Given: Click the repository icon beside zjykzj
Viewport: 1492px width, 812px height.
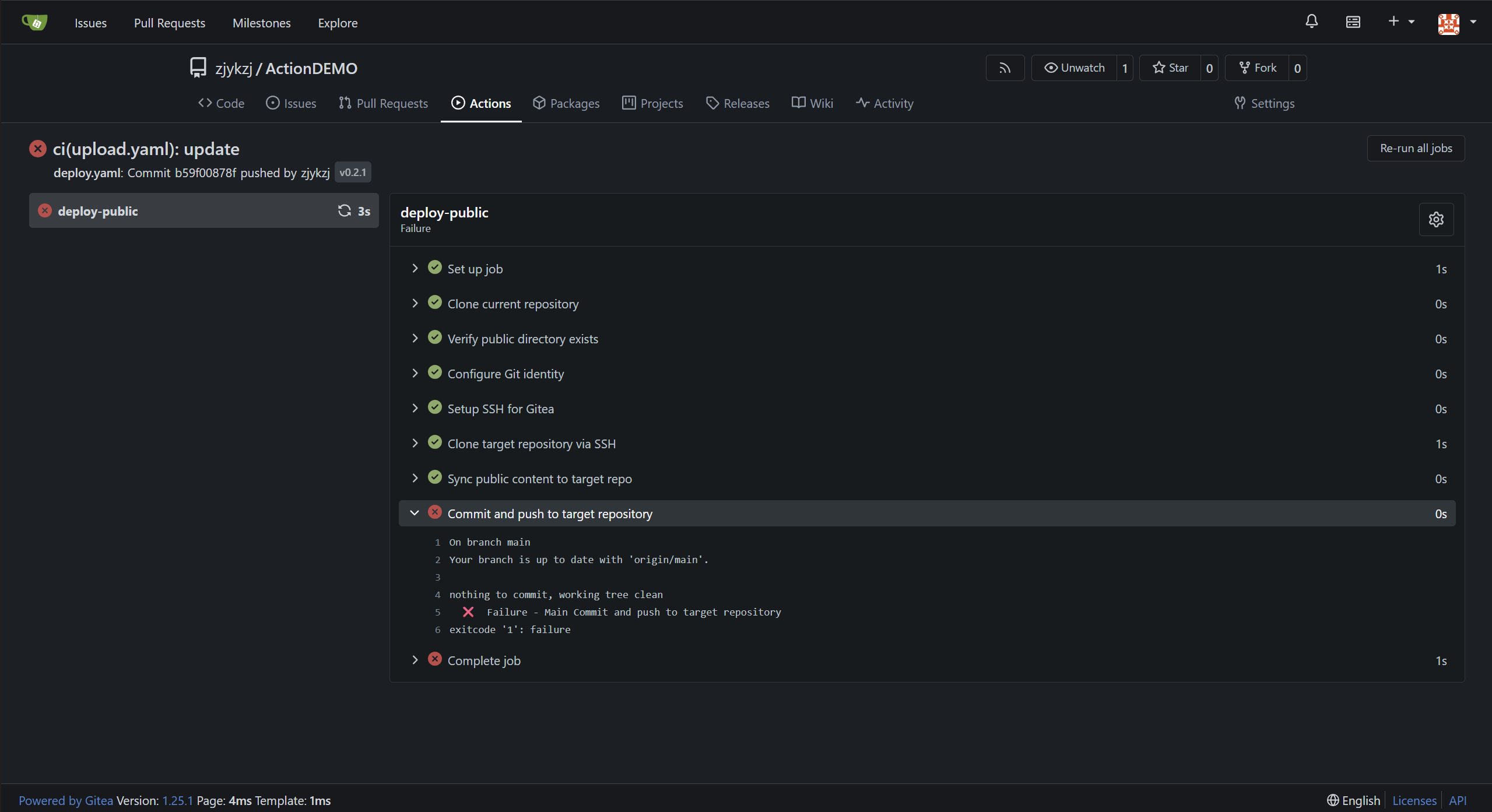Looking at the screenshot, I should point(198,68).
